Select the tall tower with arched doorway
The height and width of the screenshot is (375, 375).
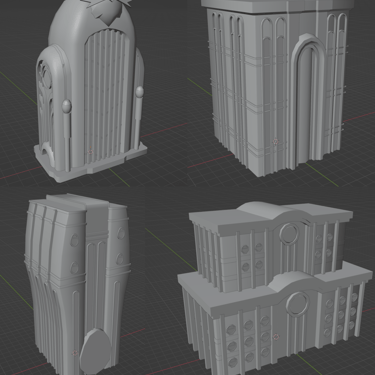coord(278,87)
